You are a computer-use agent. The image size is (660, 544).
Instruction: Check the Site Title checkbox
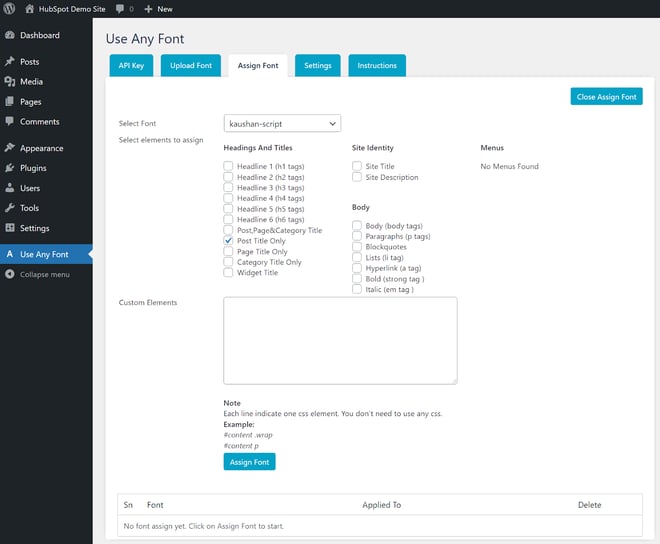click(357, 167)
